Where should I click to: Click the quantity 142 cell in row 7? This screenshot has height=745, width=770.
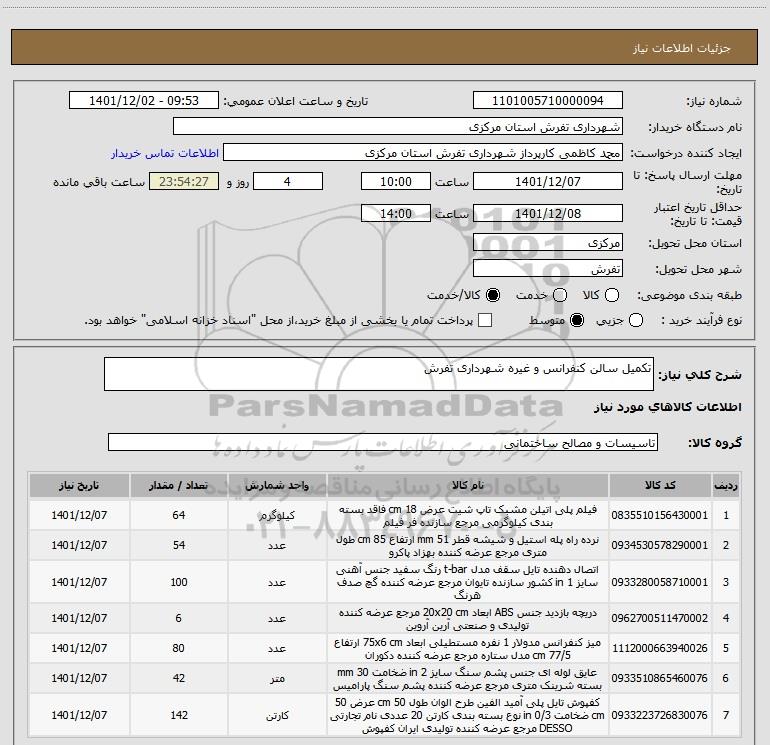pyautogui.click(x=179, y=715)
